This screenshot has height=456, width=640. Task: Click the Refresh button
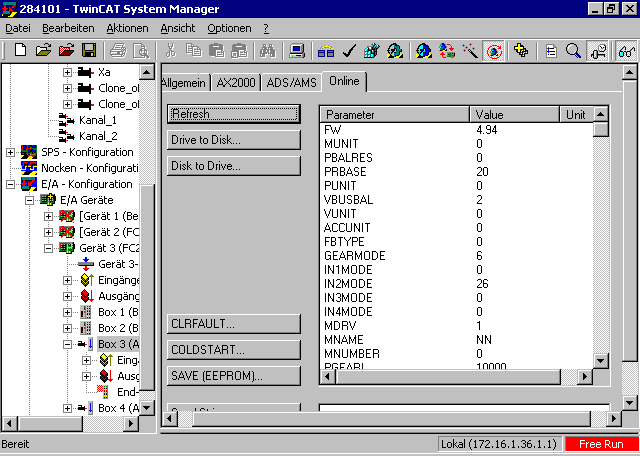[234, 114]
